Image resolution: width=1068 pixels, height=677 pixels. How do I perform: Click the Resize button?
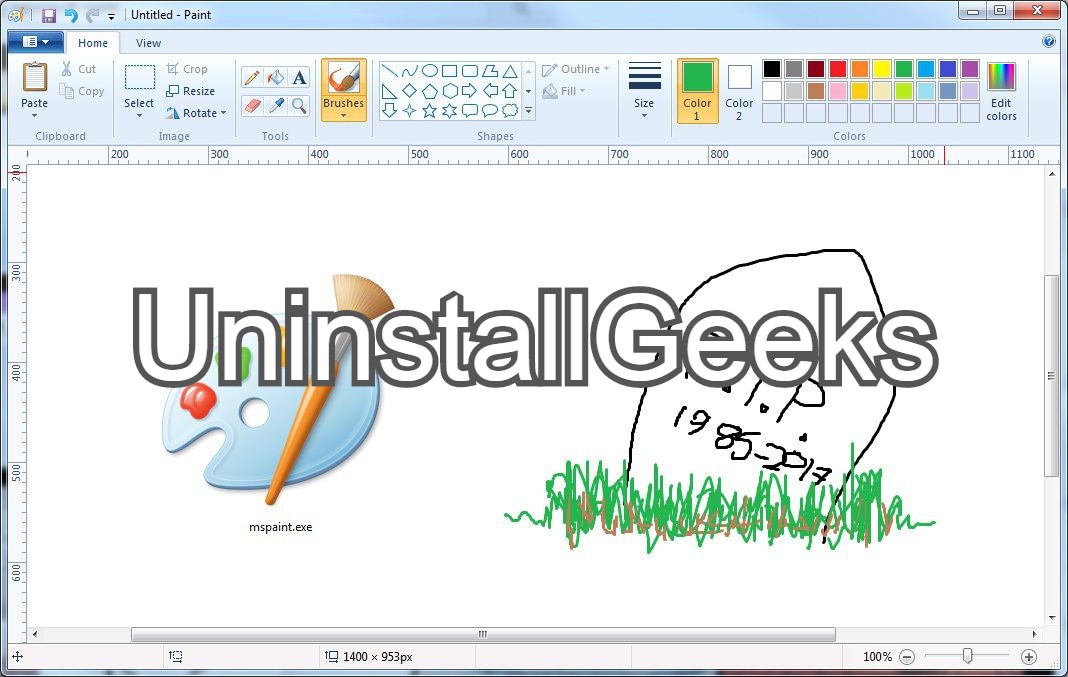191,91
